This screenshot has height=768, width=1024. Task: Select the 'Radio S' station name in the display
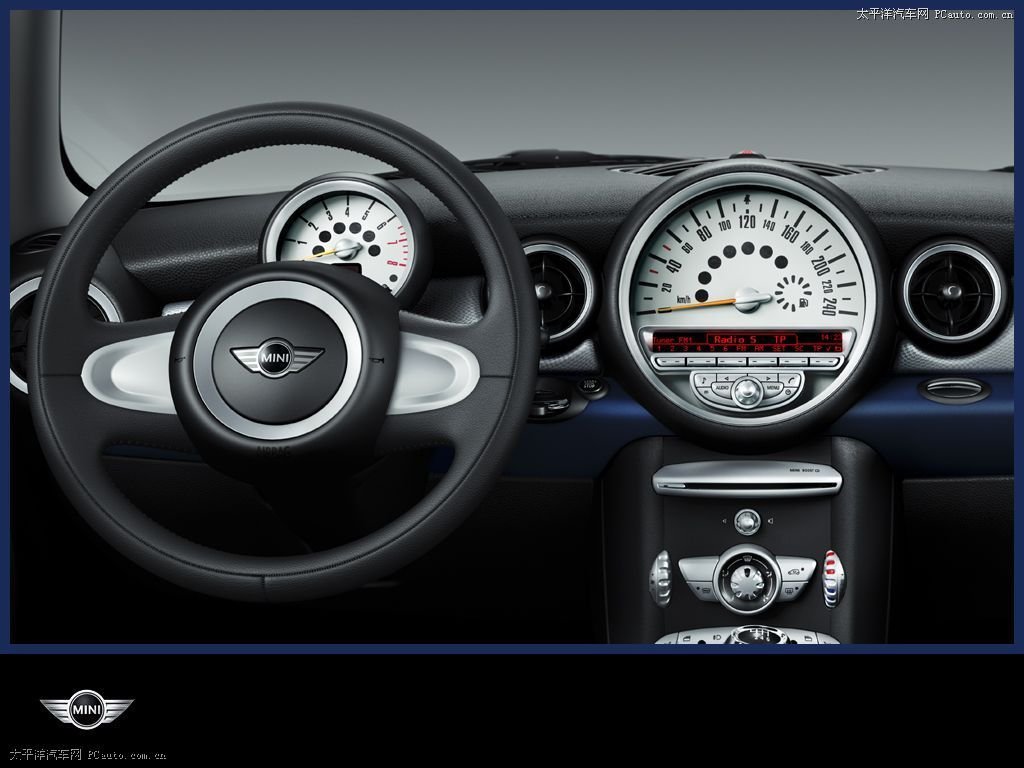(735, 339)
